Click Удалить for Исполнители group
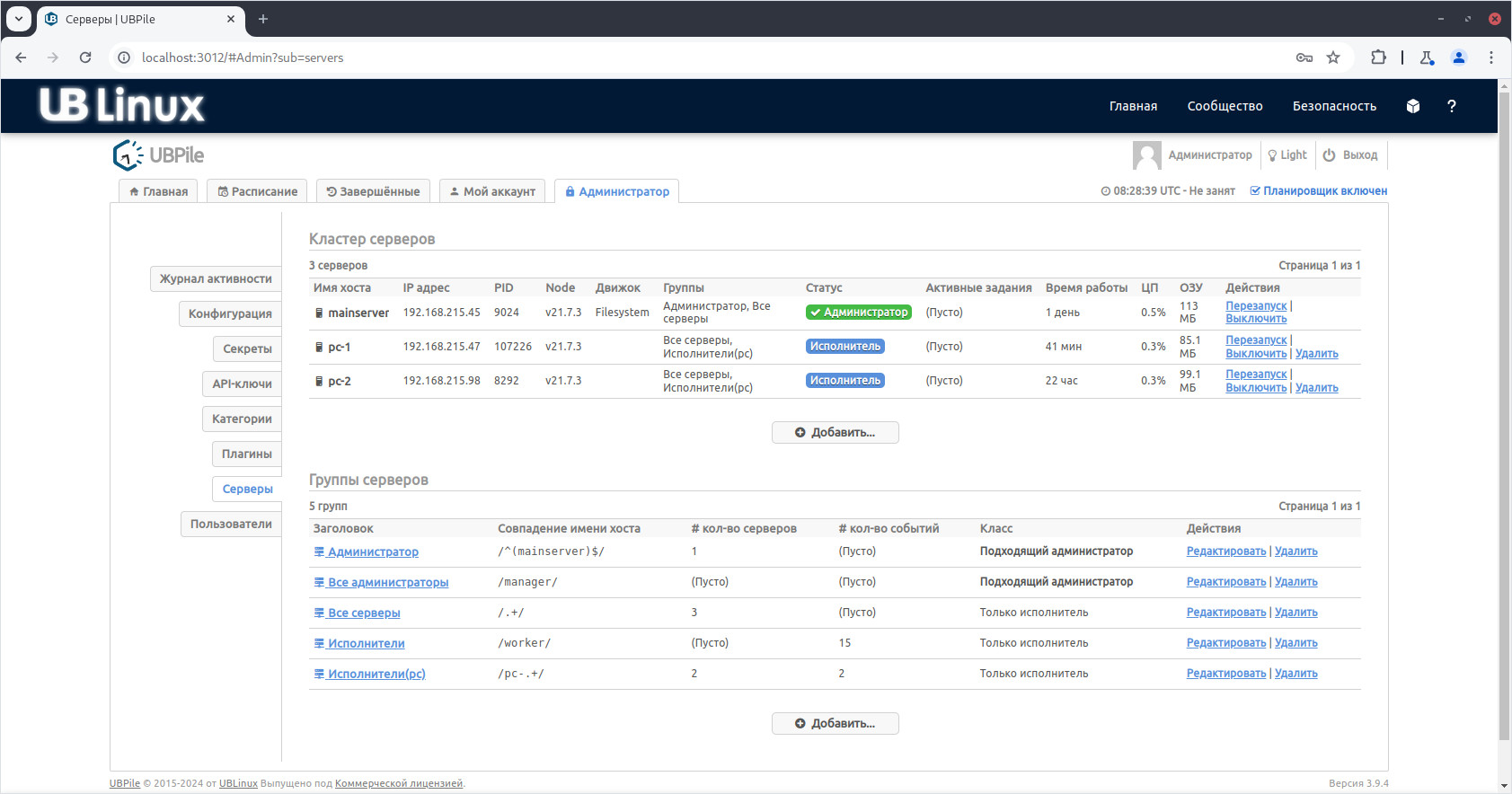The image size is (1512, 794). pyautogui.click(x=1295, y=643)
